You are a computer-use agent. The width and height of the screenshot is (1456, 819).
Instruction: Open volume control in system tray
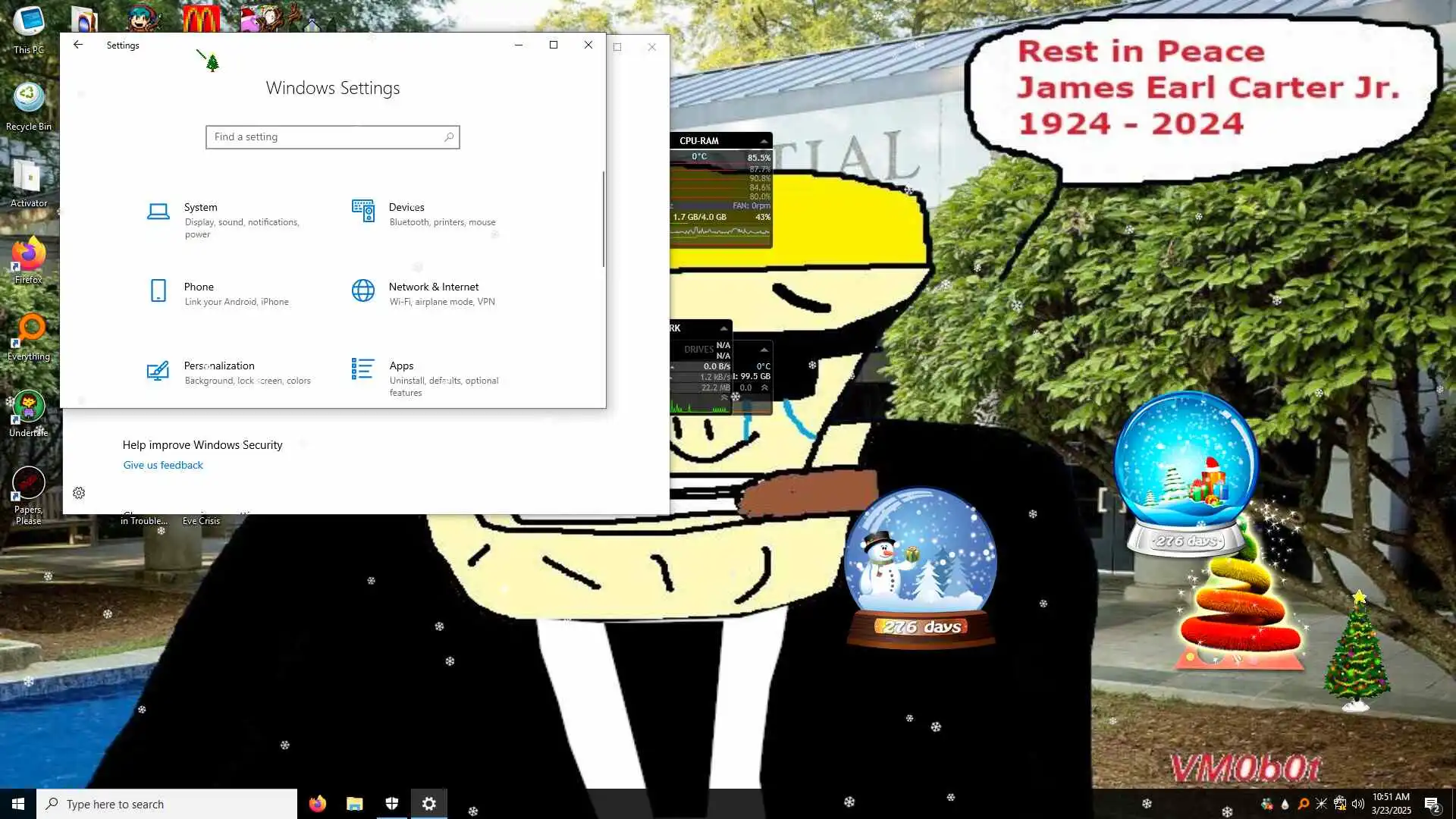coord(1358,804)
